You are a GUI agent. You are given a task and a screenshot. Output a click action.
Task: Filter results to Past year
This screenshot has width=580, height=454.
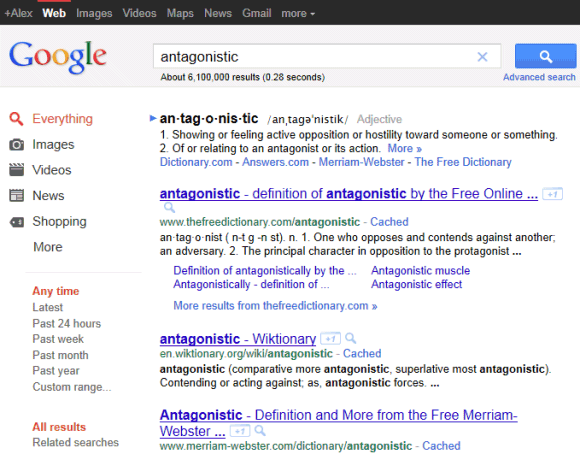point(56,371)
